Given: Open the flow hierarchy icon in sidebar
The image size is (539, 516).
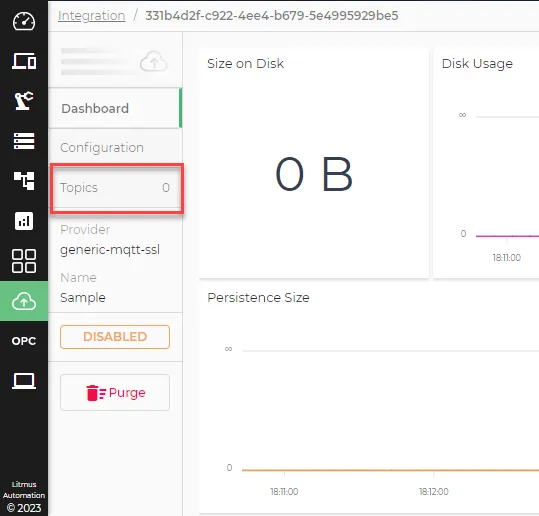Looking at the screenshot, I should coord(24,180).
